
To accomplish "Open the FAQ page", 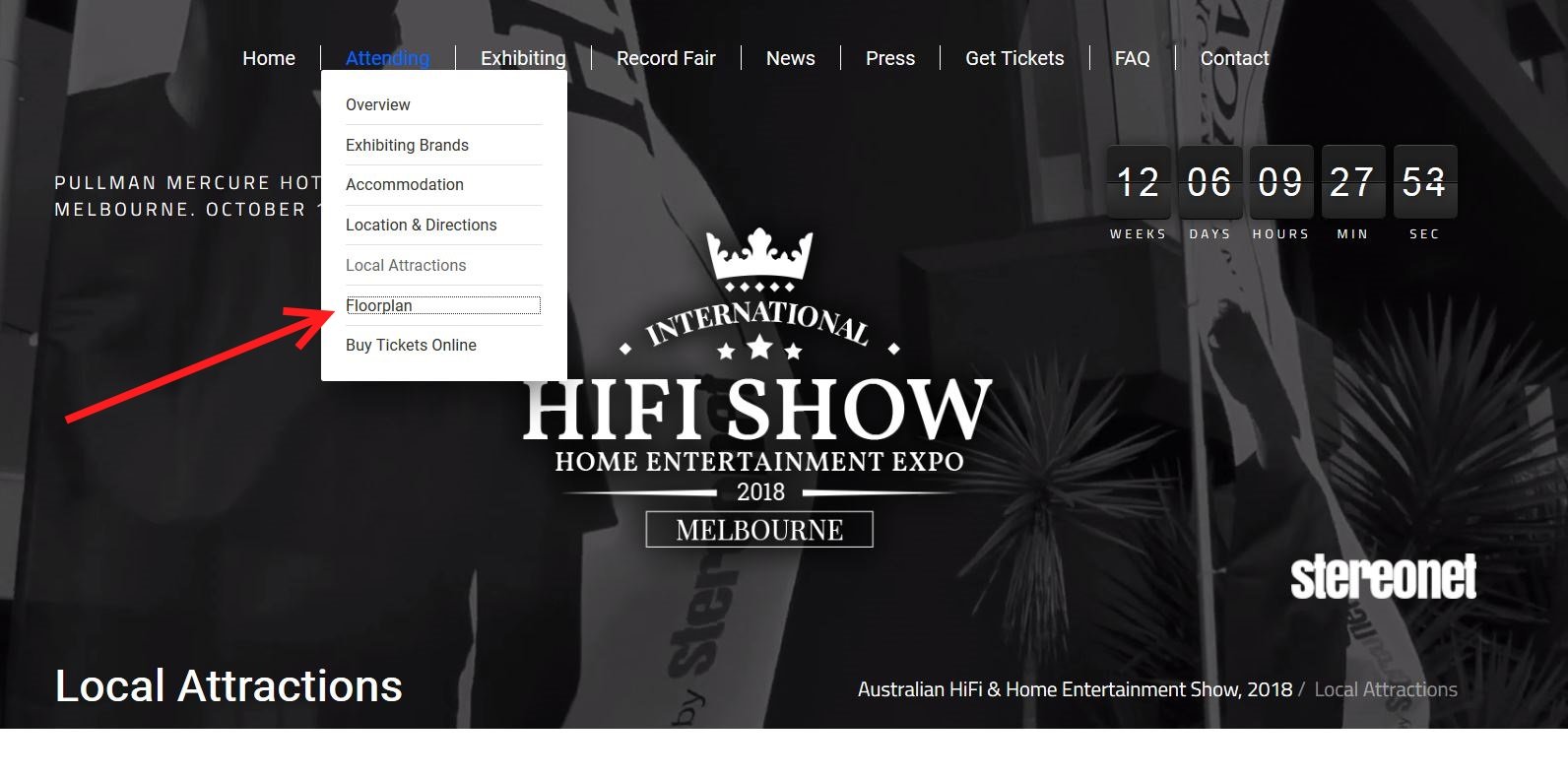I will tap(1132, 58).
